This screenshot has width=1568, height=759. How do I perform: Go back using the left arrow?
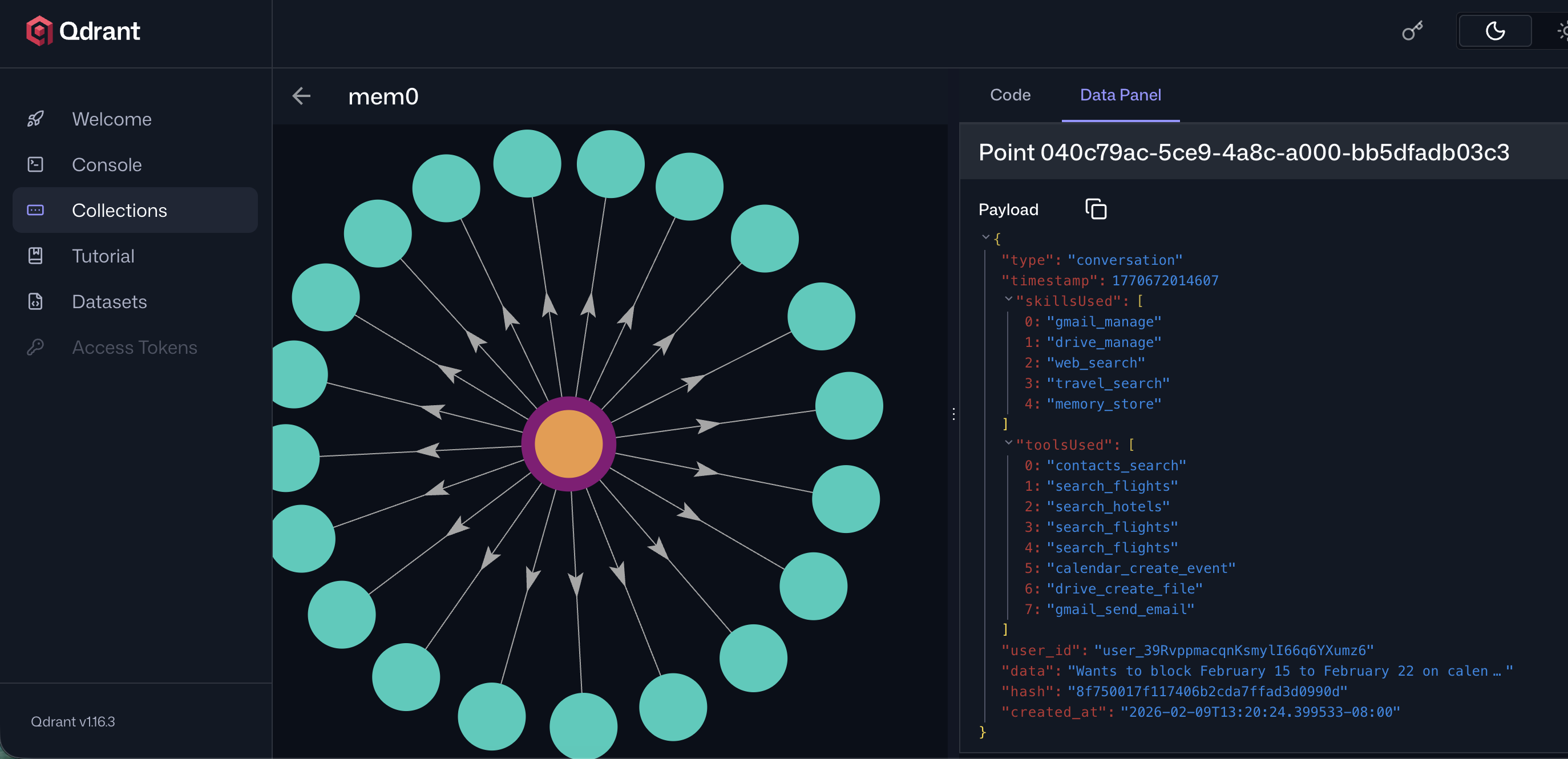point(301,96)
